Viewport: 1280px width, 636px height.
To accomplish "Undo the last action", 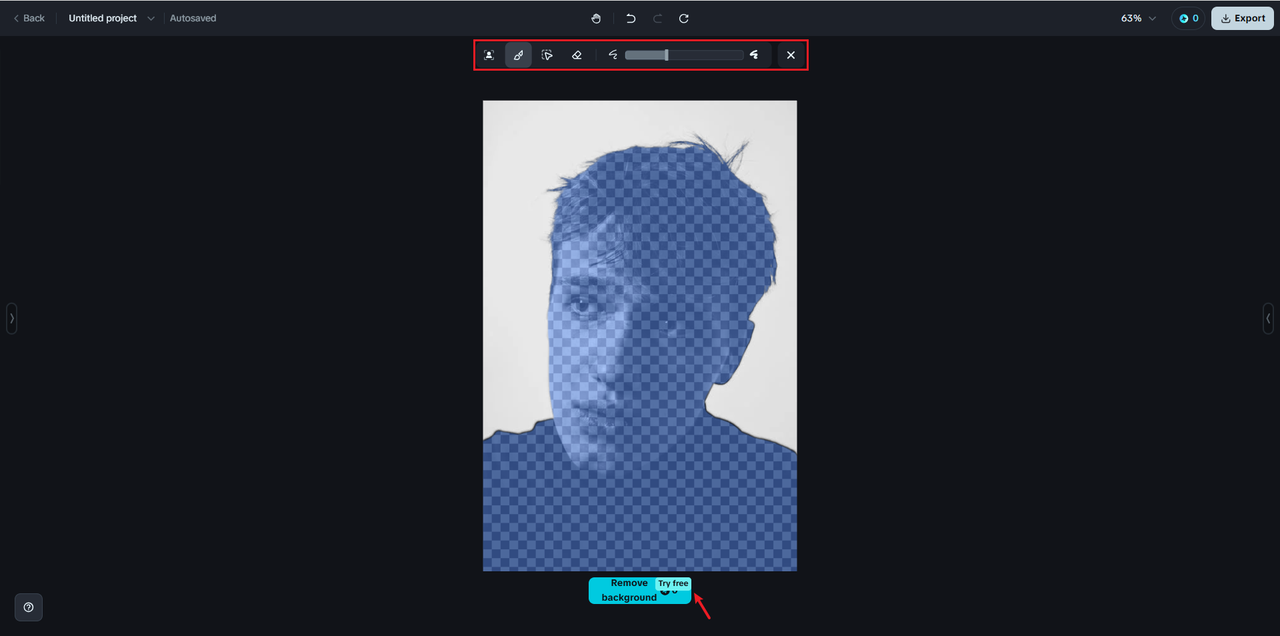I will coord(631,18).
